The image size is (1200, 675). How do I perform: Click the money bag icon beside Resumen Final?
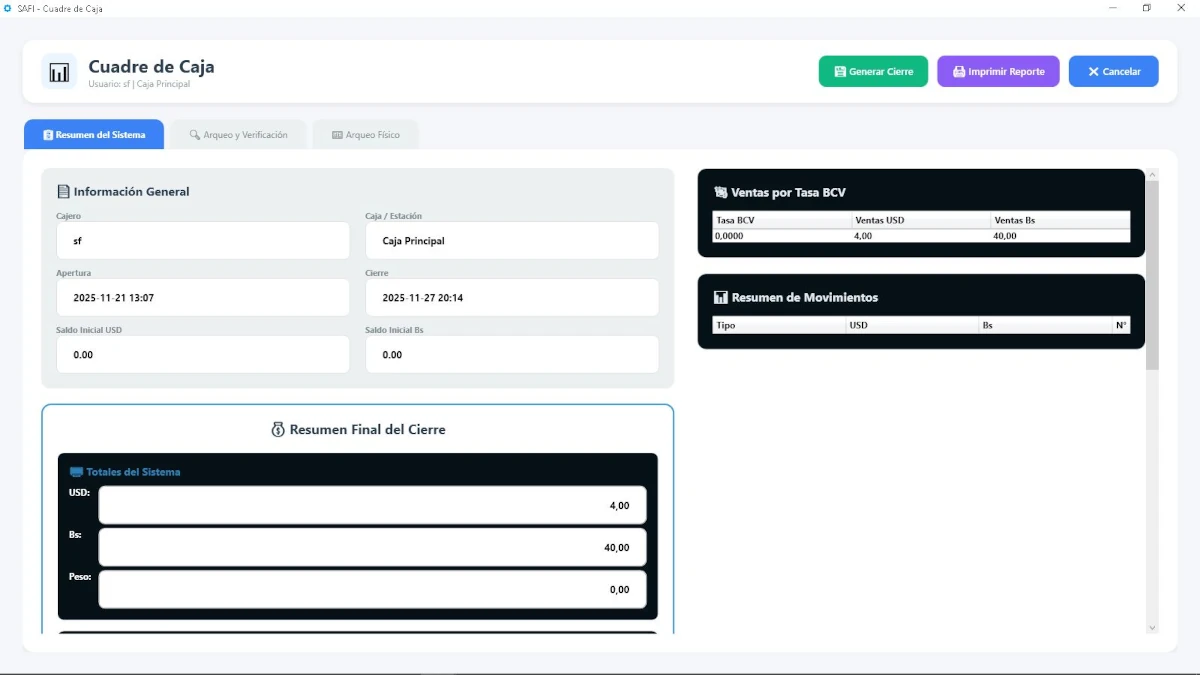[278, 430]
